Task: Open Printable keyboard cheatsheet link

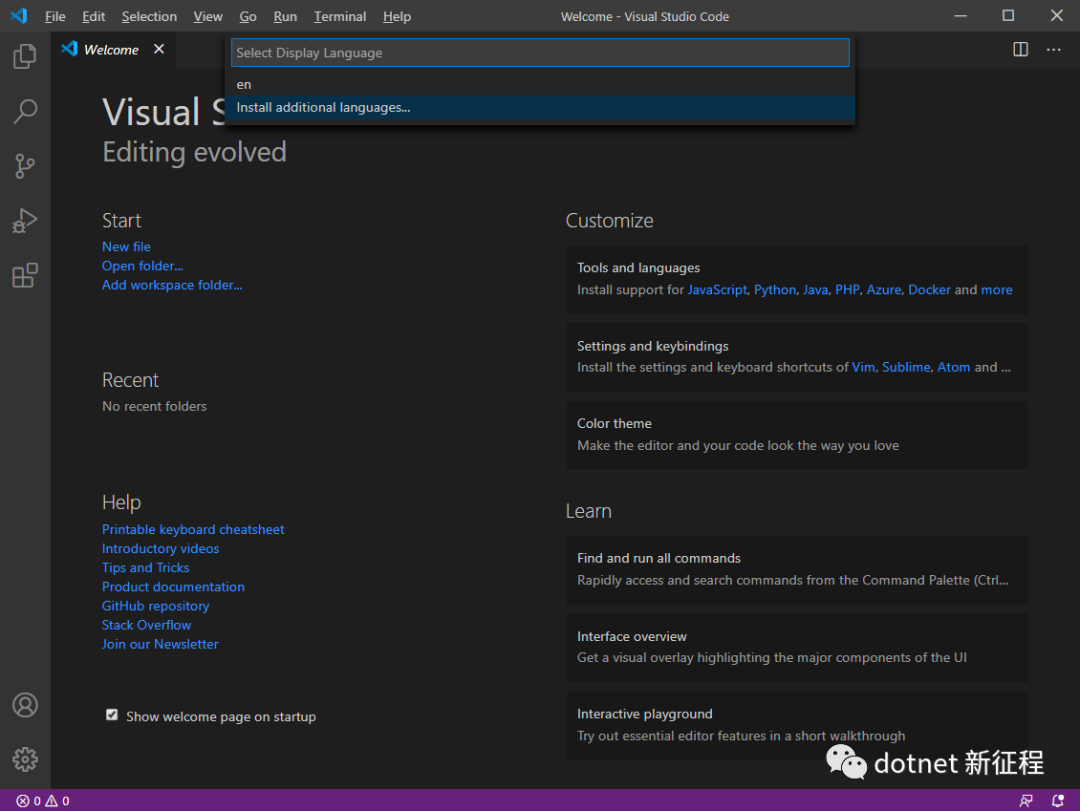Action: pyautogui.click(x=193, y=529)
